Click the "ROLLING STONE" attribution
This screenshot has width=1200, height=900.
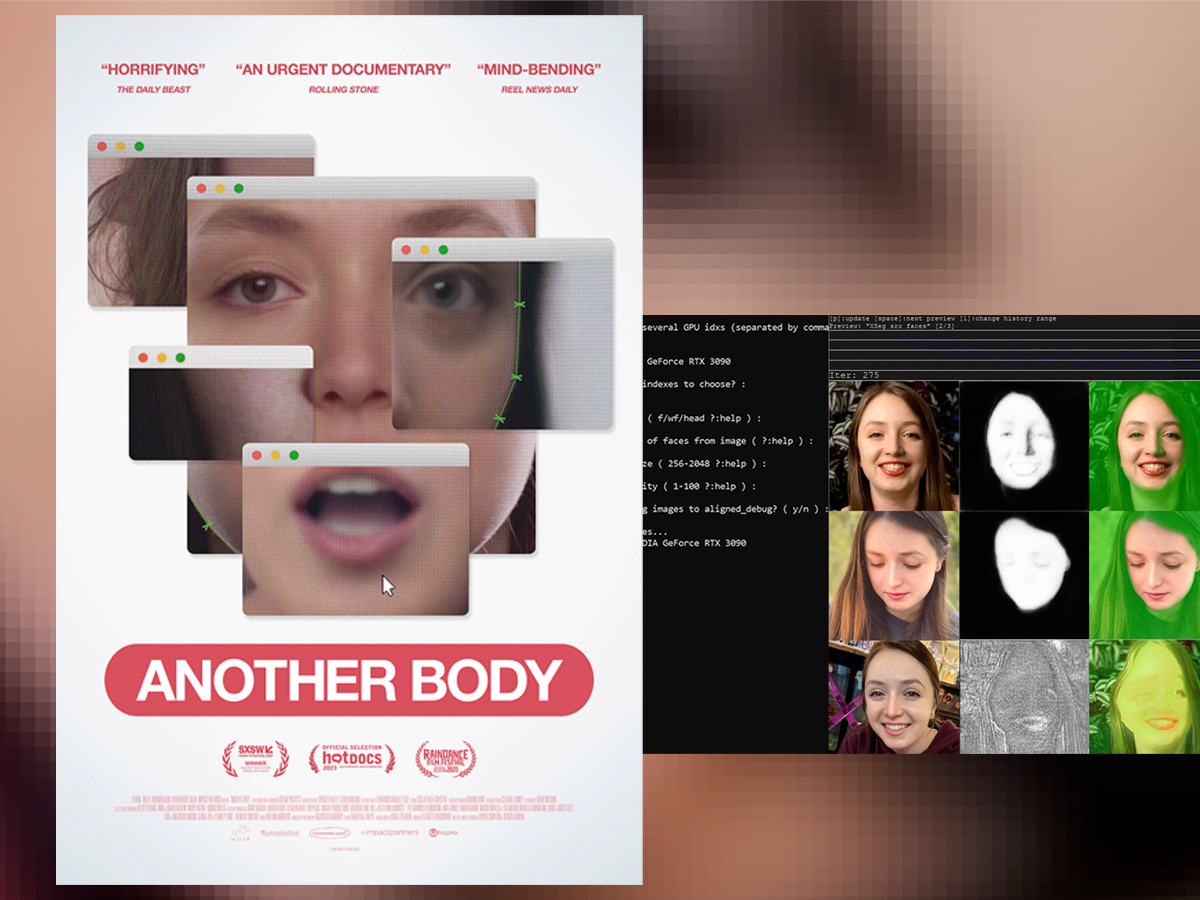(x=343, y=90)
